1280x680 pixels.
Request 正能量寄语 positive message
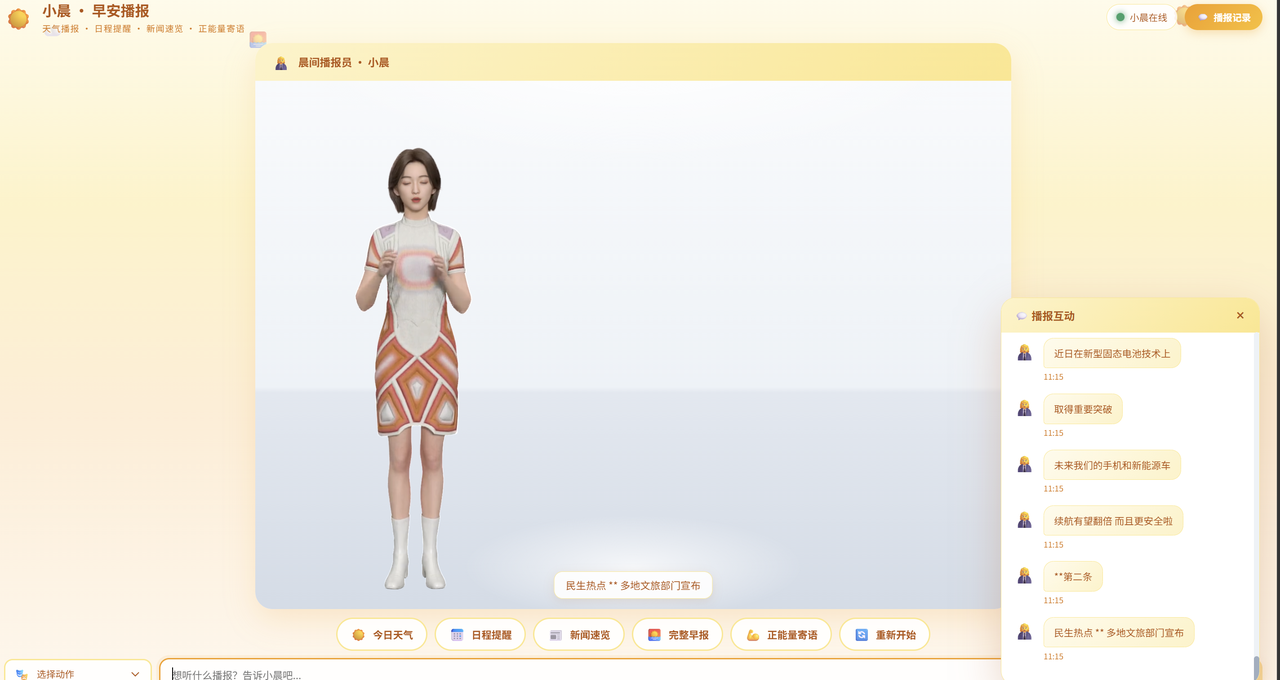[x=781, y=635]
